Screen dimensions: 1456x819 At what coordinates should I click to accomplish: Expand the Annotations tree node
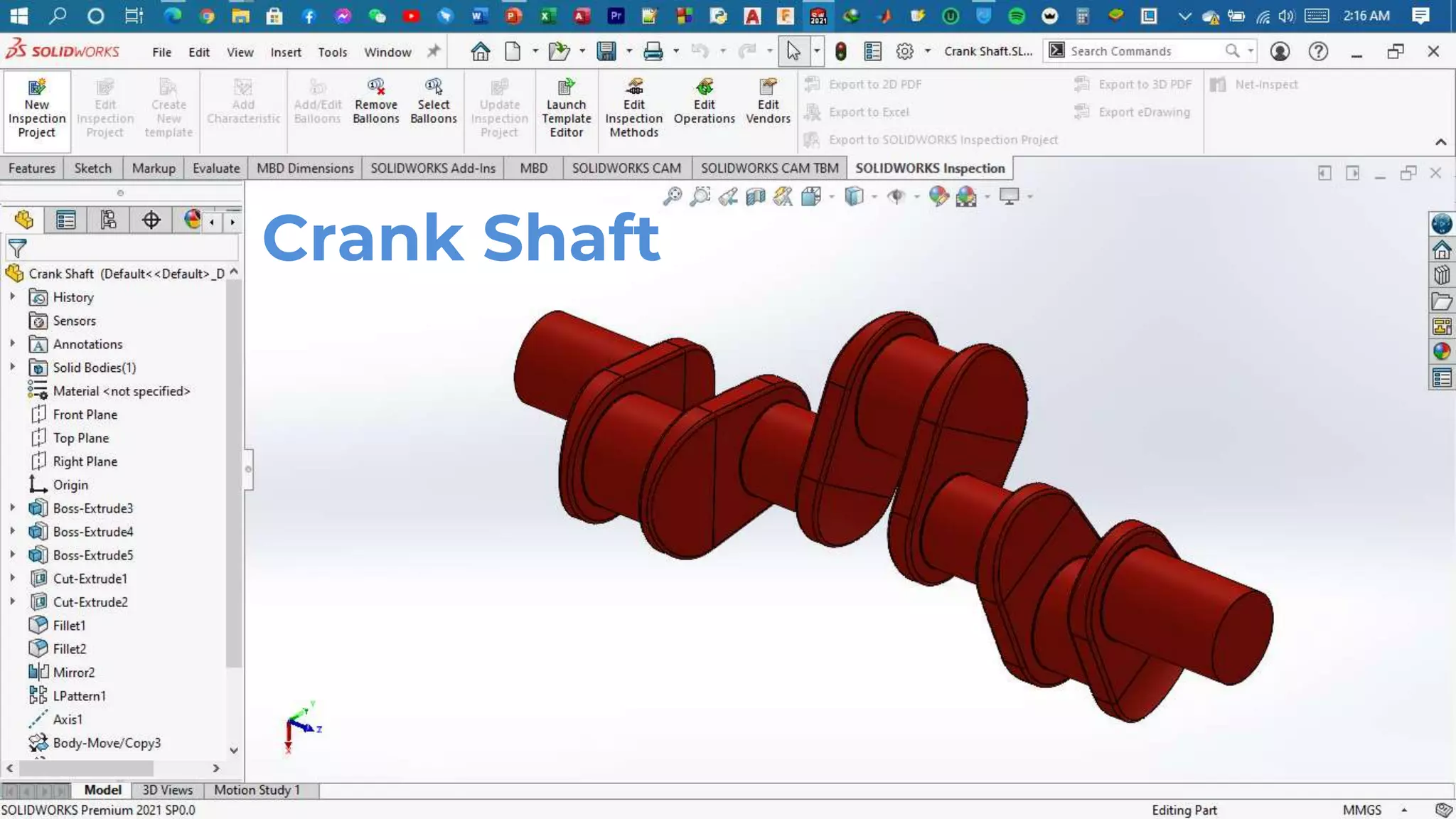pyautogui.click(x=12, y=343)
